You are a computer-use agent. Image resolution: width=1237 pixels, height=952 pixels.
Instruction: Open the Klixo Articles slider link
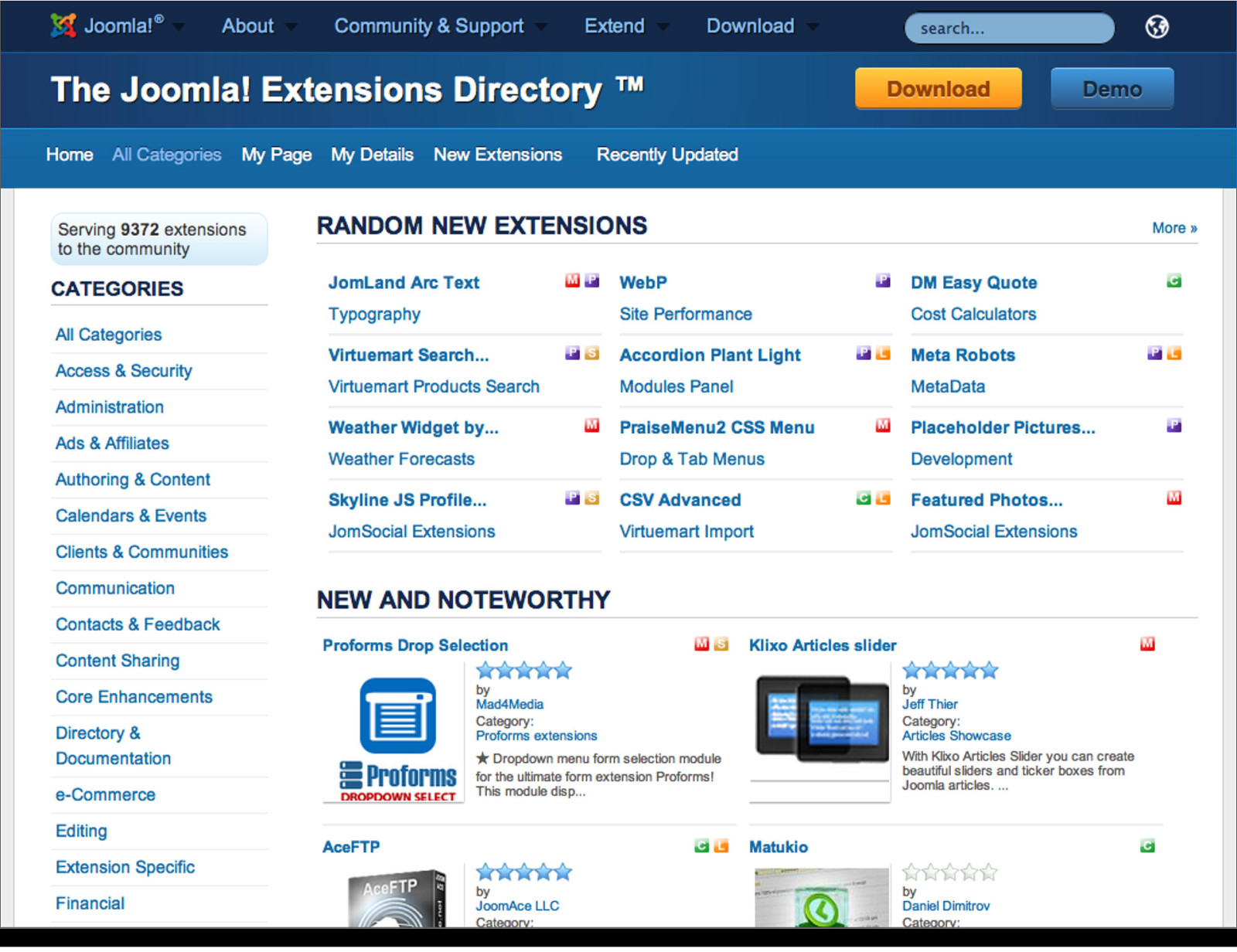click(x=823, y=645)
